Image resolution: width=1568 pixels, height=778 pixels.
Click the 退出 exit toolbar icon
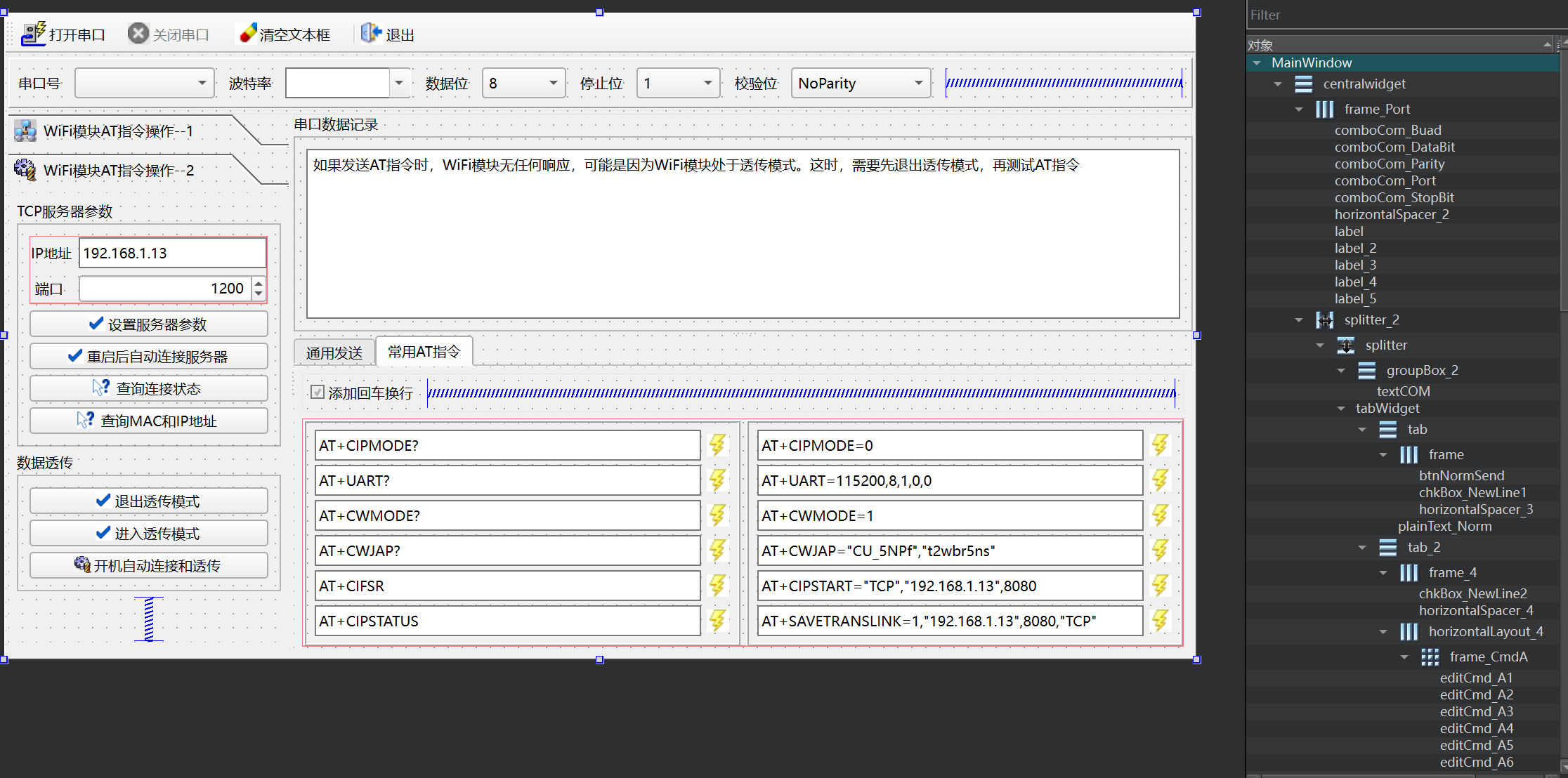[370, 34]
